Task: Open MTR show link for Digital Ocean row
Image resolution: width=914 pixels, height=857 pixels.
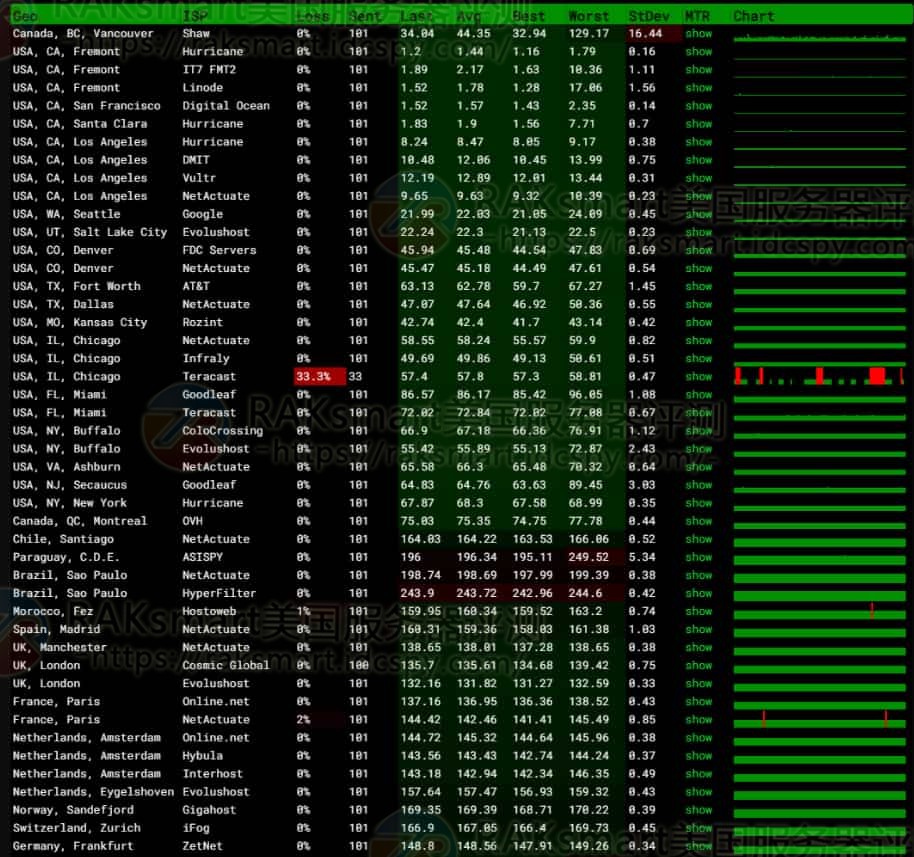Action: point(698,106)
